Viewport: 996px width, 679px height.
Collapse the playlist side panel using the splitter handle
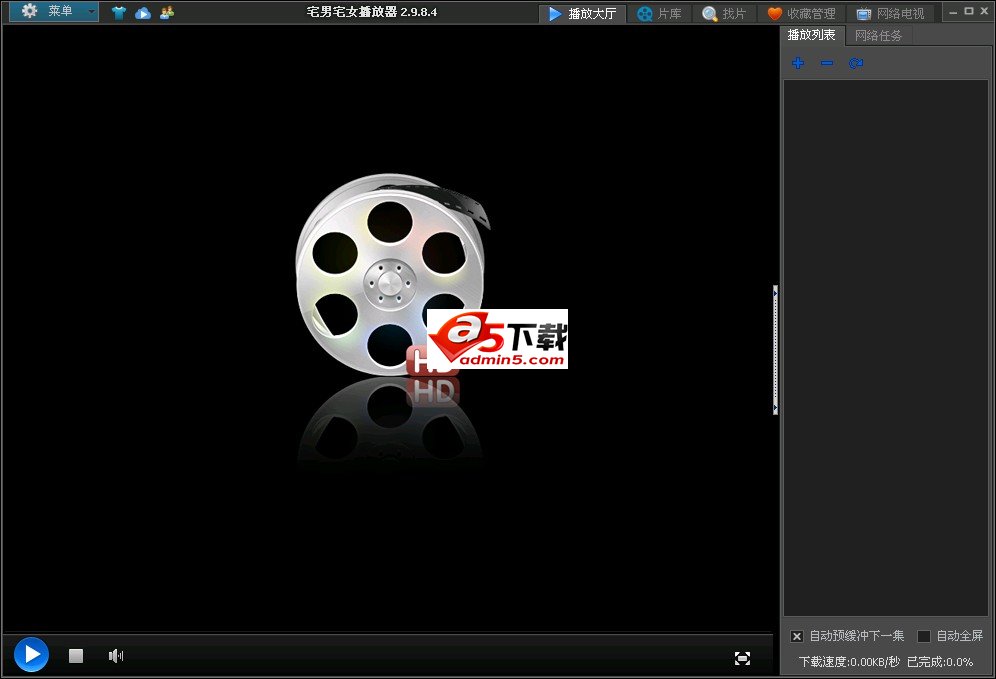coord(775,350)
